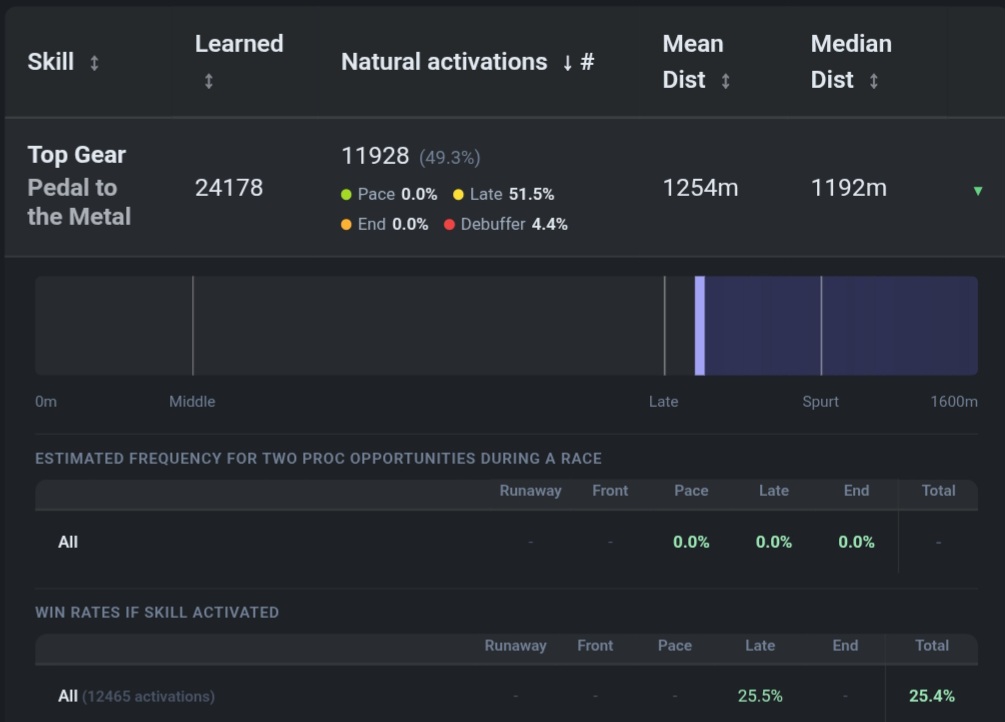Click the Late 51.5% value
The width and height of the screenshot is (1005, 722).
(x=531, y=194)
